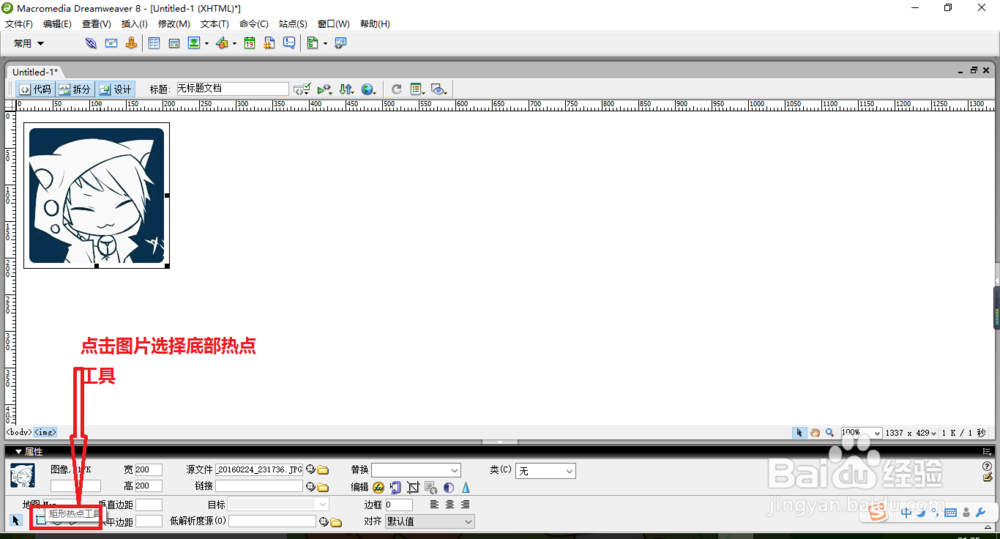The image size is (1000, 539).
Task: Open the Validate Markup menu icon
Action: (325, 89)
